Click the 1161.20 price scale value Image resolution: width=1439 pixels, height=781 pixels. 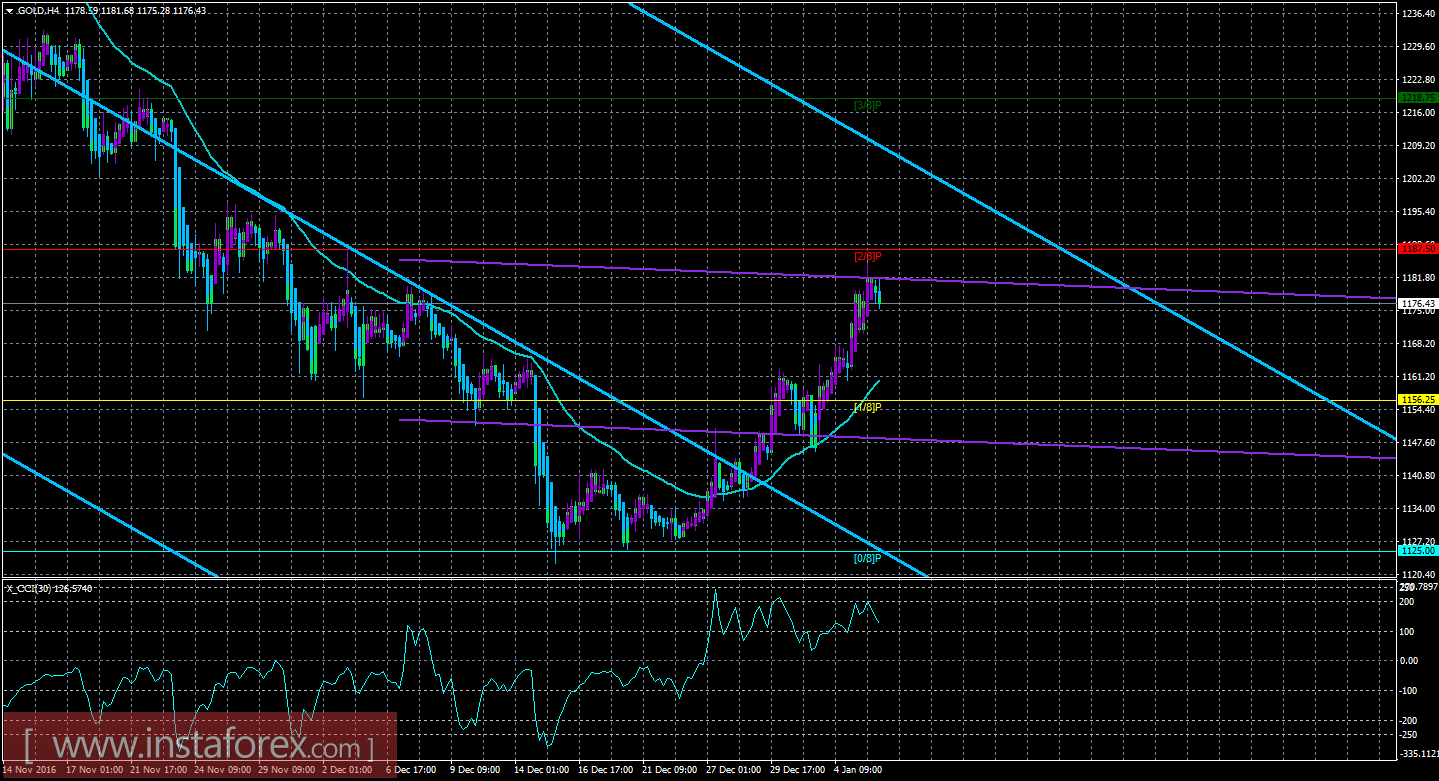pos(1419,377)
